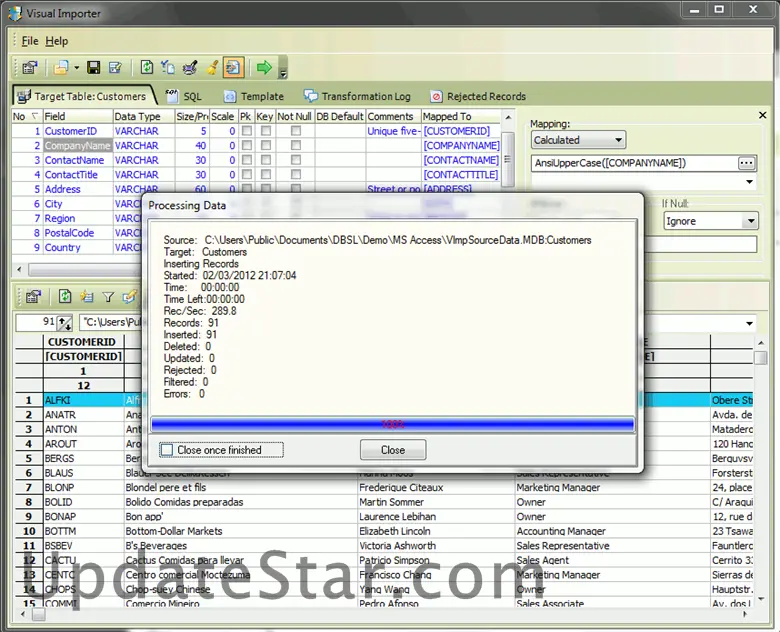The height and width of the screenshot is (632, 780).
Task: Click the green refresh icon in main toolbar
Action: tap(146, 68)
